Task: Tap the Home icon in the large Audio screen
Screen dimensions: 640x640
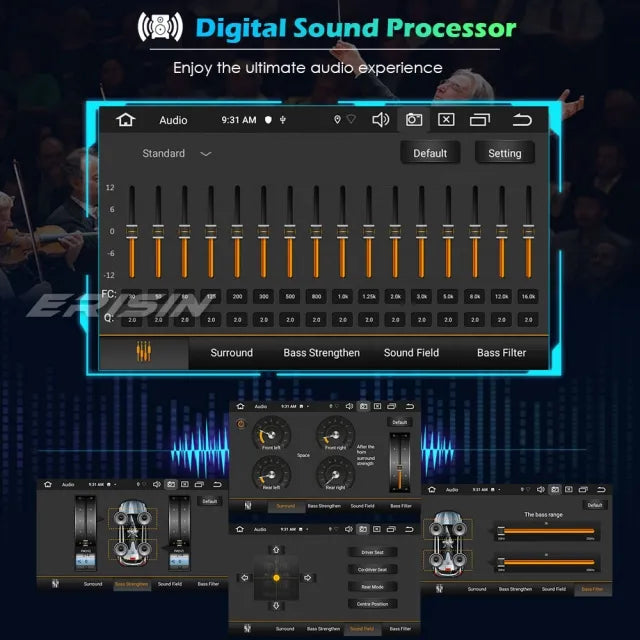Action: tap(126, 120)
